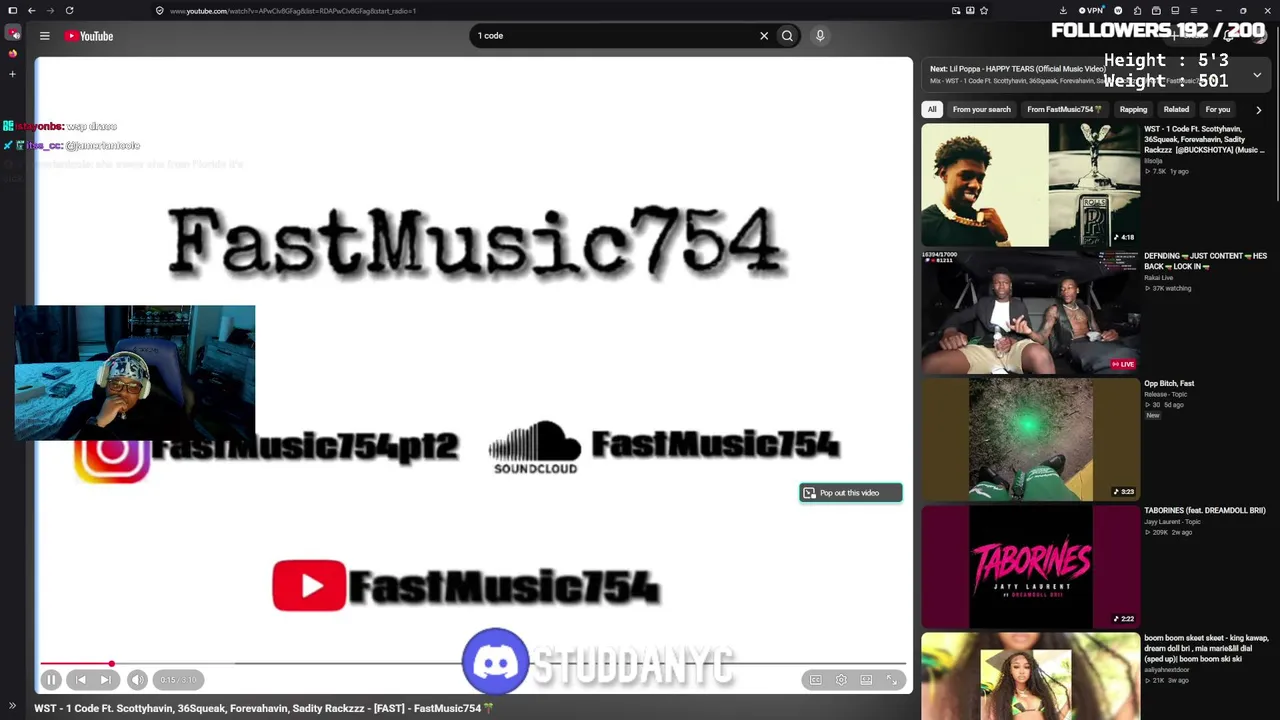Mute the video volume
Viewport: 1280px width, 720px height.
pyautogui.click(x=137, y=680)
